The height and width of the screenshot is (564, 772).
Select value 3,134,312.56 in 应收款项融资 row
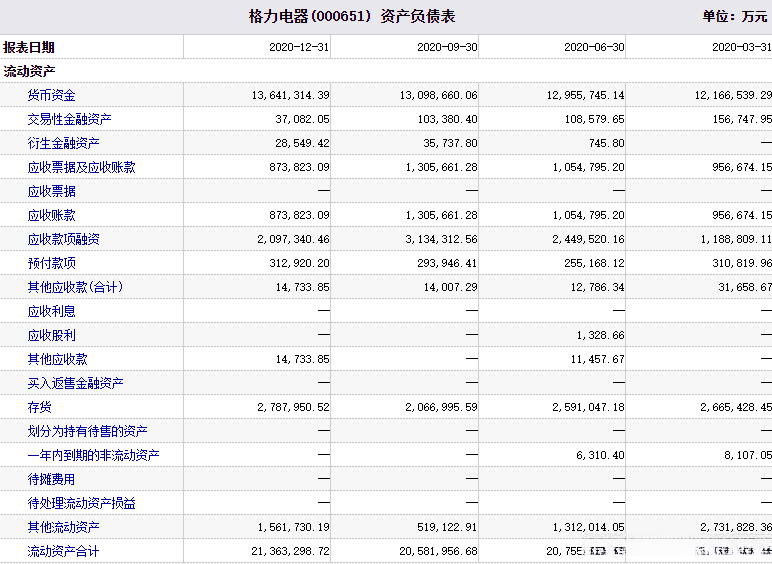441,240
